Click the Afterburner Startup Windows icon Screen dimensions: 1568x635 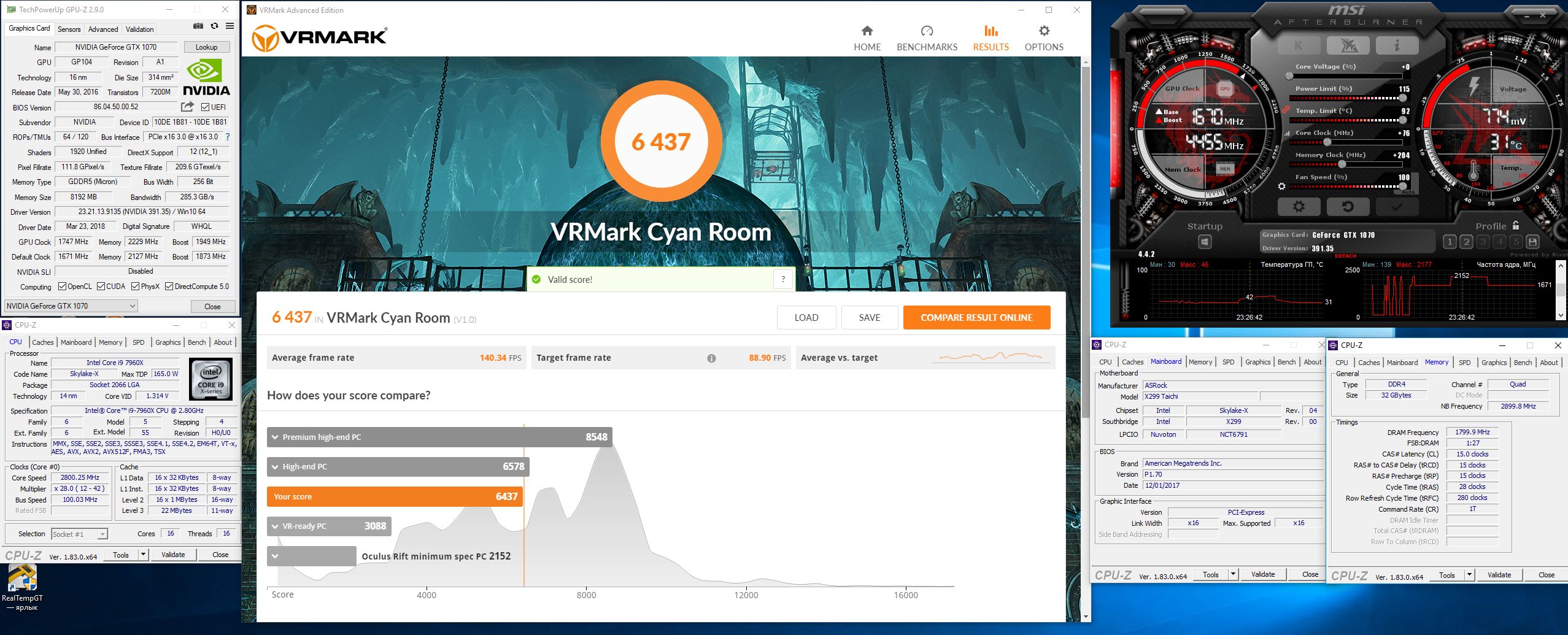pos(1205,242)
